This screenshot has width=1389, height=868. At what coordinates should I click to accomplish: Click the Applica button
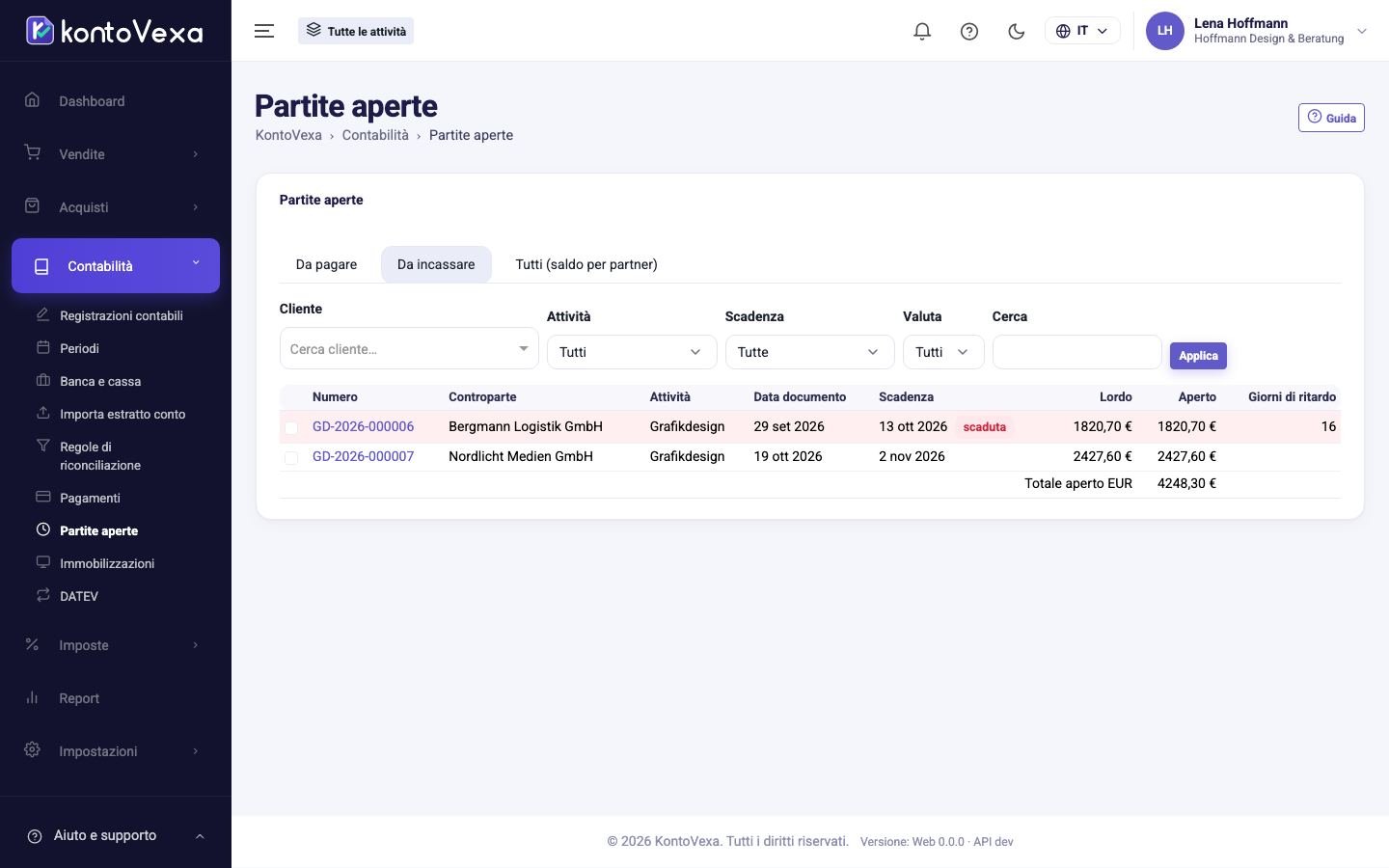coord(1198,356)
